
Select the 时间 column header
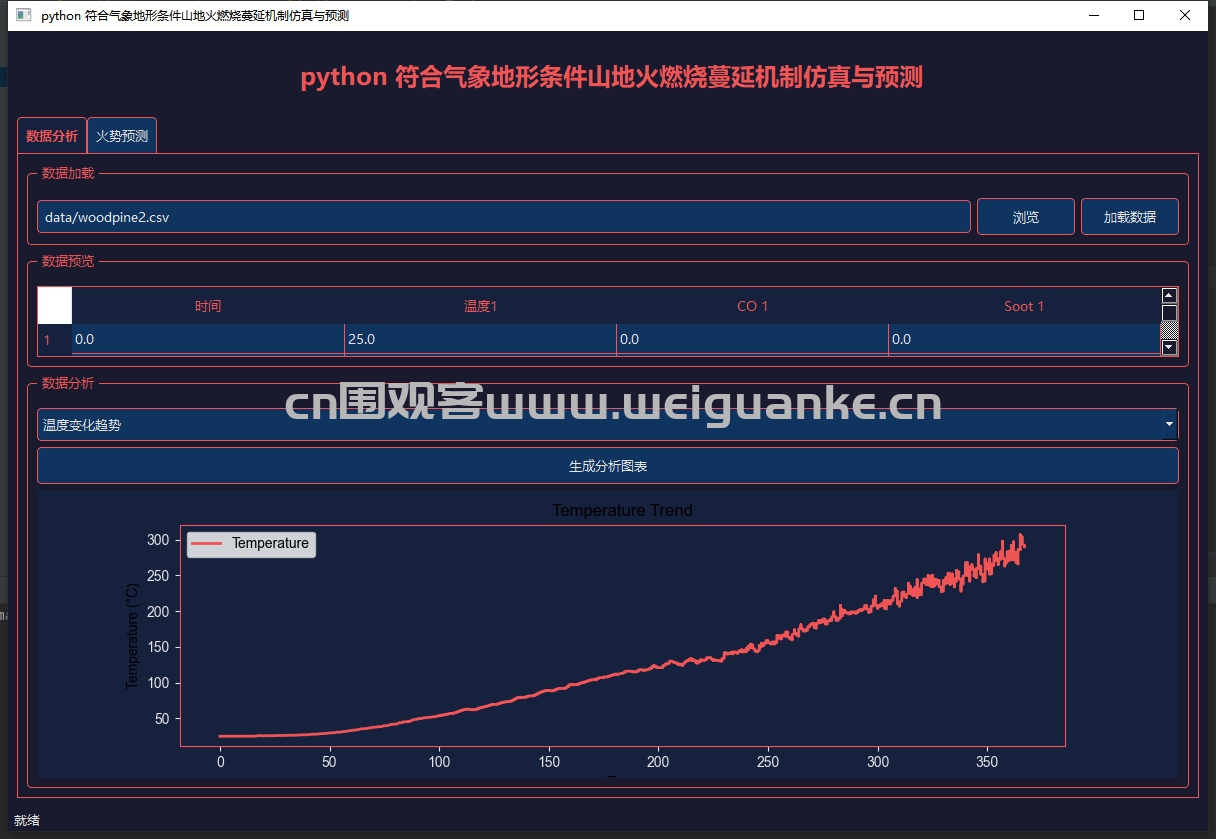[208, 306]
